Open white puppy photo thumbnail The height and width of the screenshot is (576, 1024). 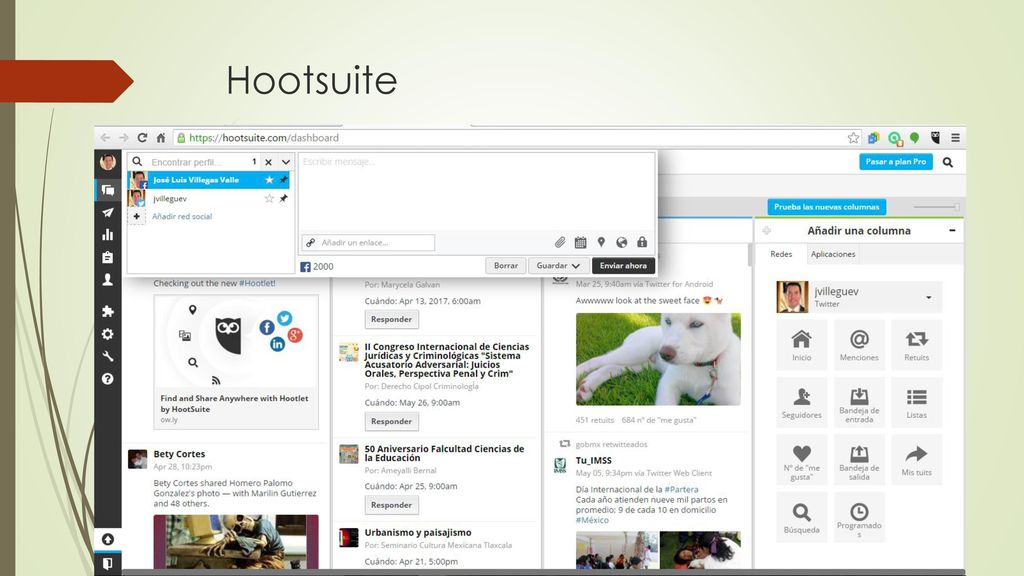(658, 359)
